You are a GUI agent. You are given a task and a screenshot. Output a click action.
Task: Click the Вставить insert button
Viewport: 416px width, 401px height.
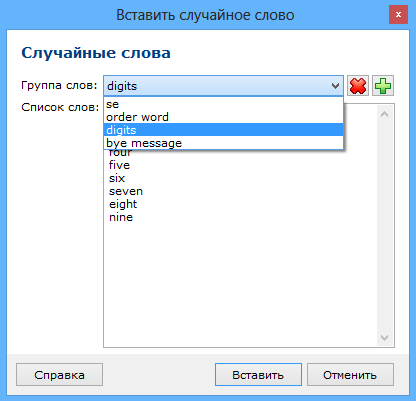[258, 375]
